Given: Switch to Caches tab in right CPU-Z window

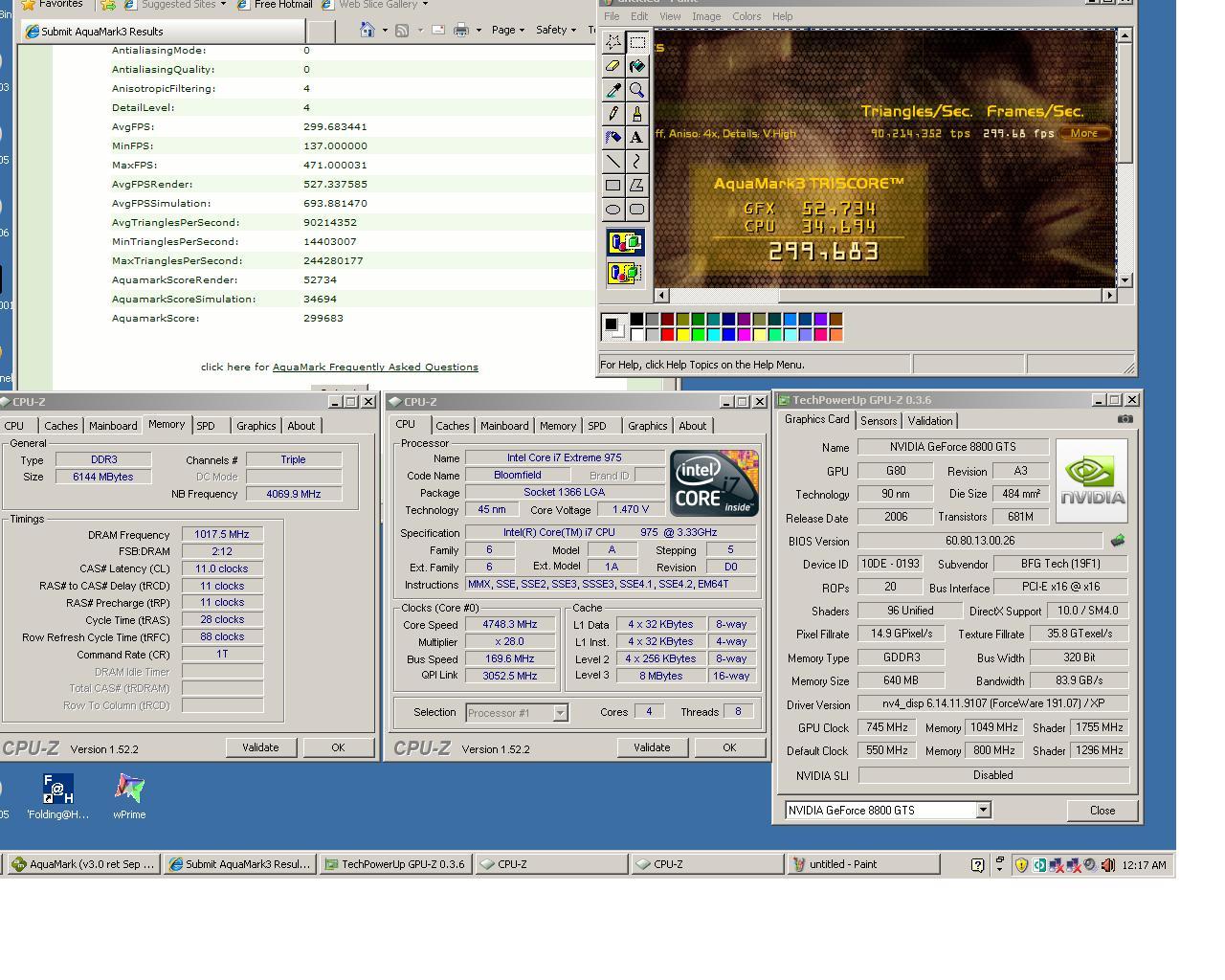Looking at the screenshot, I should click(453, 426).
